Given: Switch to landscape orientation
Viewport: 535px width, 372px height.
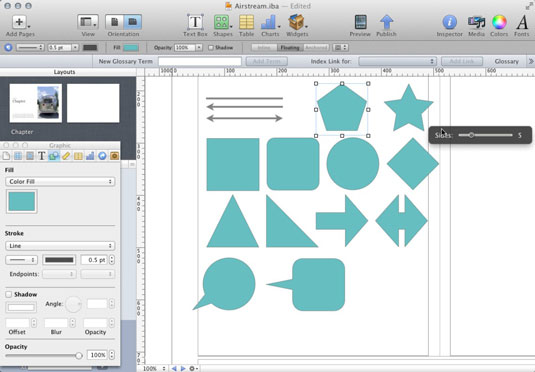Looking at the screenshot, I should tap(133, 22).
